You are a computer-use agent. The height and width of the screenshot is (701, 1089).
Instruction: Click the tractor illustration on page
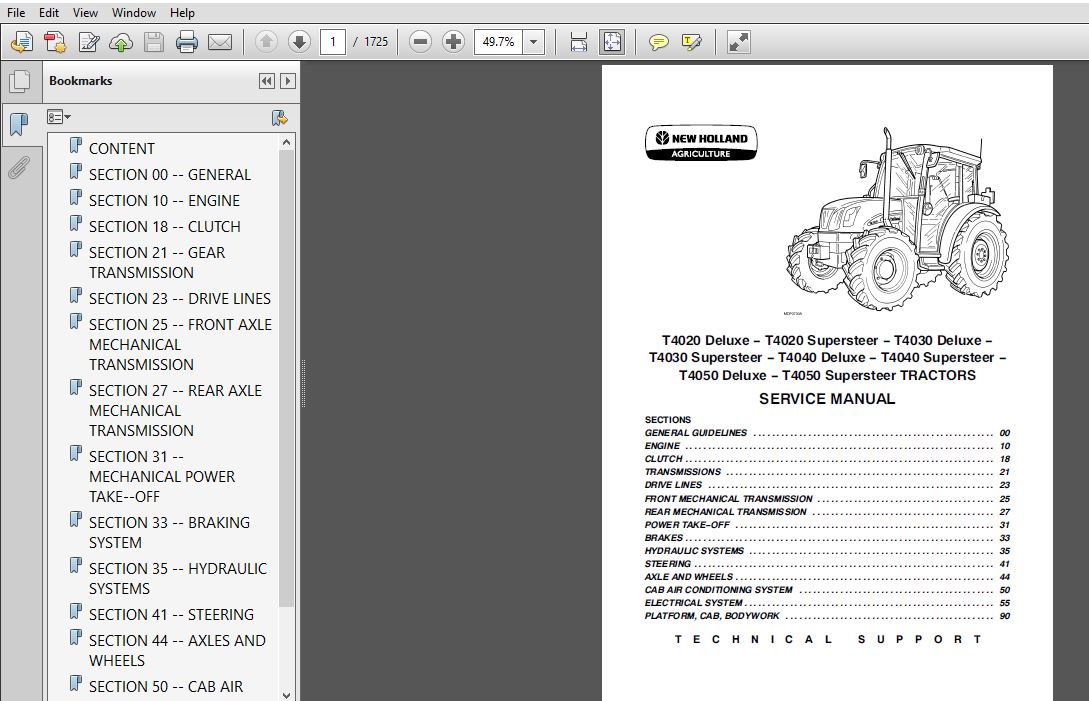click(x=897, y=219)
